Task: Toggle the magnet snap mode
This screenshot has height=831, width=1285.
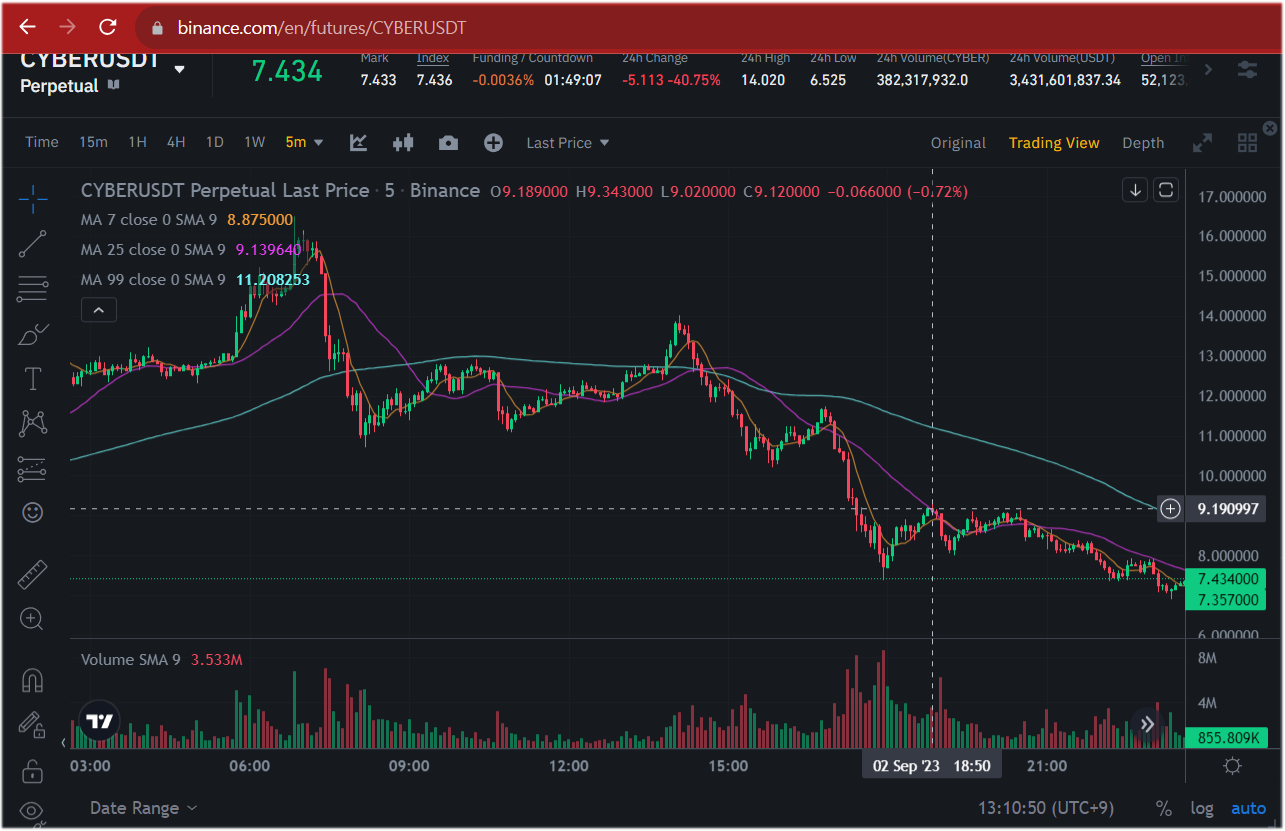Action: click(33, 680)
